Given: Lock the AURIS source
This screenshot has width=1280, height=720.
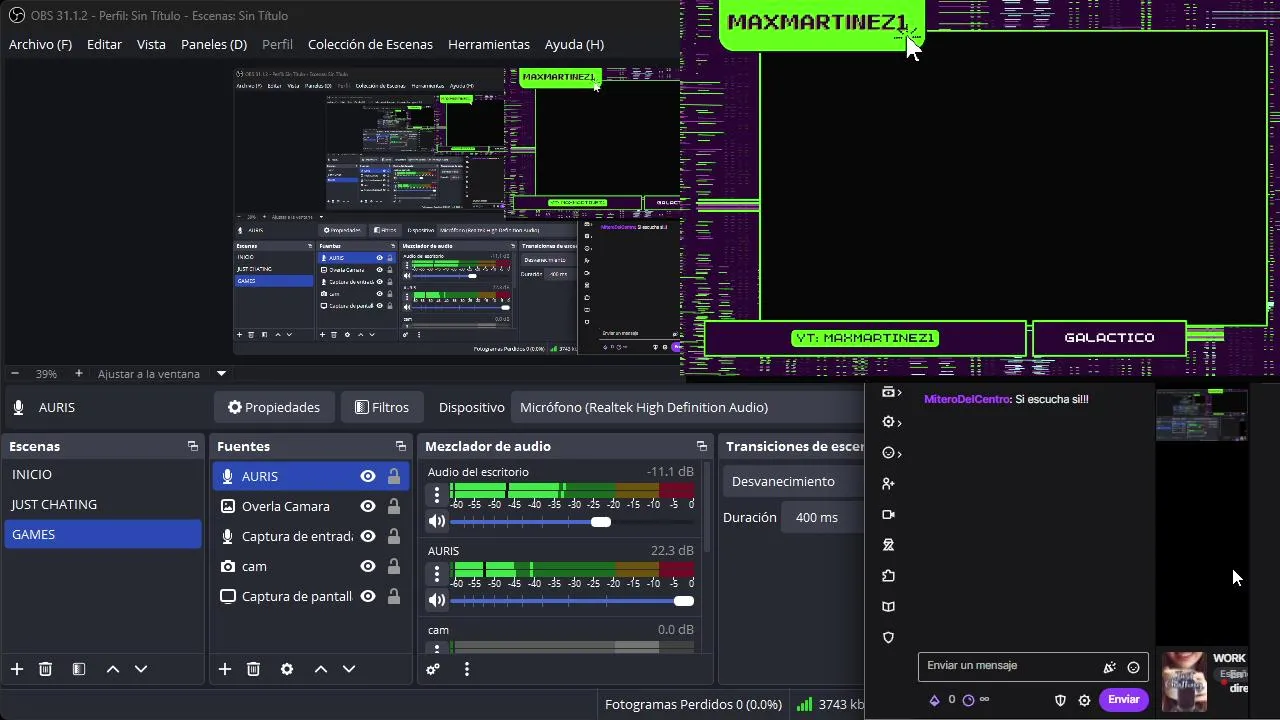Looking at the screenshot, I should (x=394, y=476).
